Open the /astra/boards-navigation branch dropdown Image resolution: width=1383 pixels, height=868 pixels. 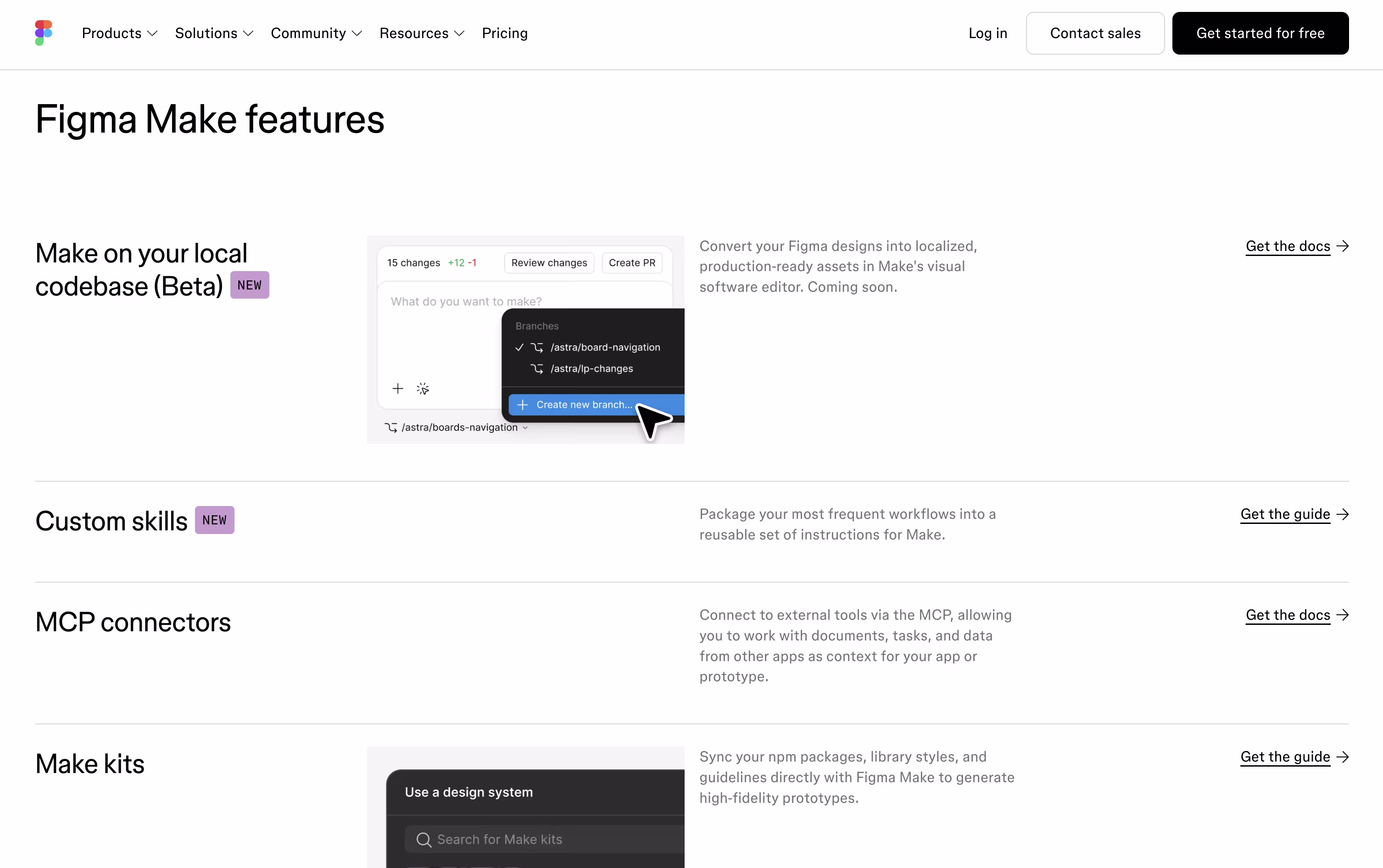(x=457, y=428)
